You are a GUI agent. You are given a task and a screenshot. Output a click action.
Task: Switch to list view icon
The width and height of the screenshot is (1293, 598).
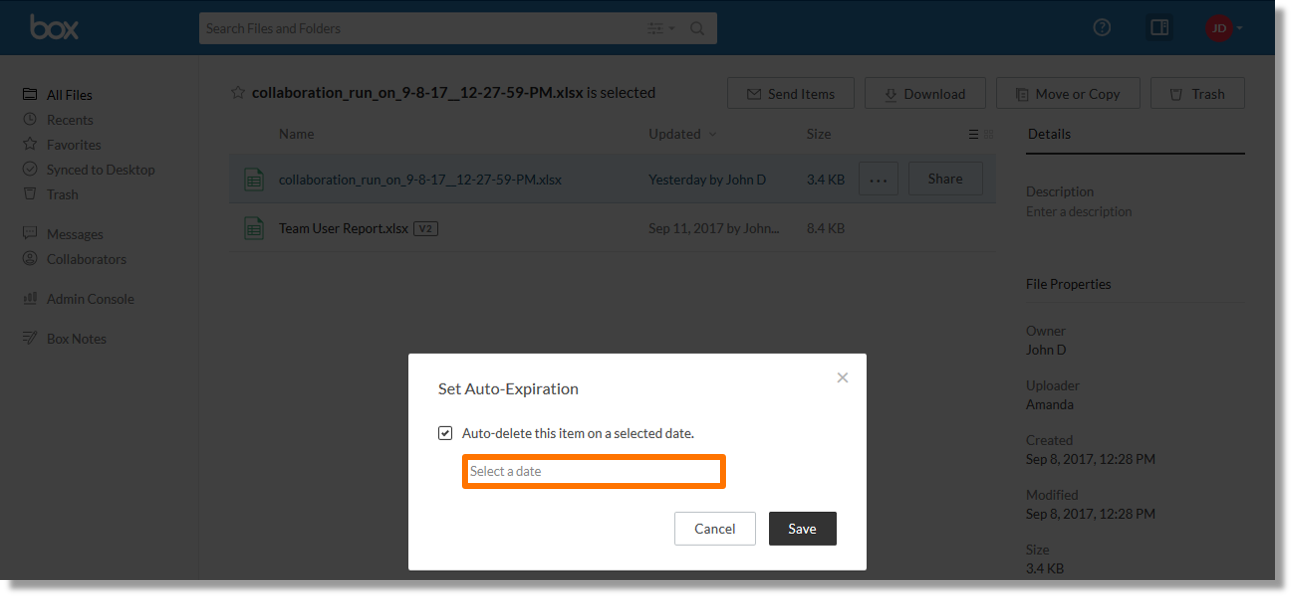point(973,134)
